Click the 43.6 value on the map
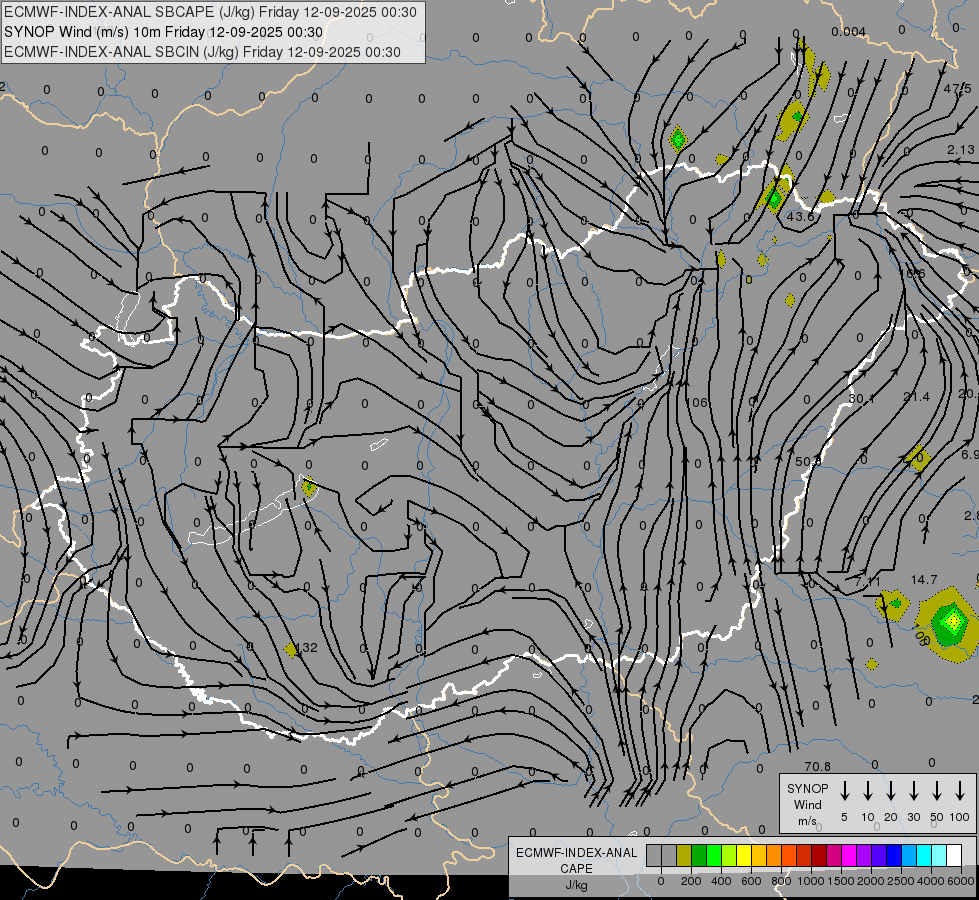 click(x=800, y=217)
